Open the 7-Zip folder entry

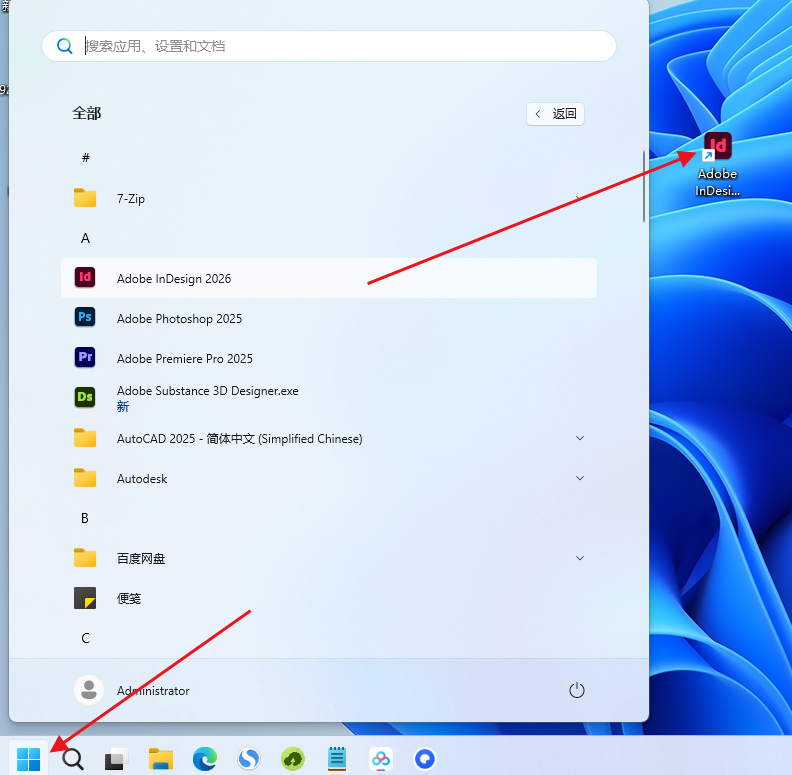[329, 198]
